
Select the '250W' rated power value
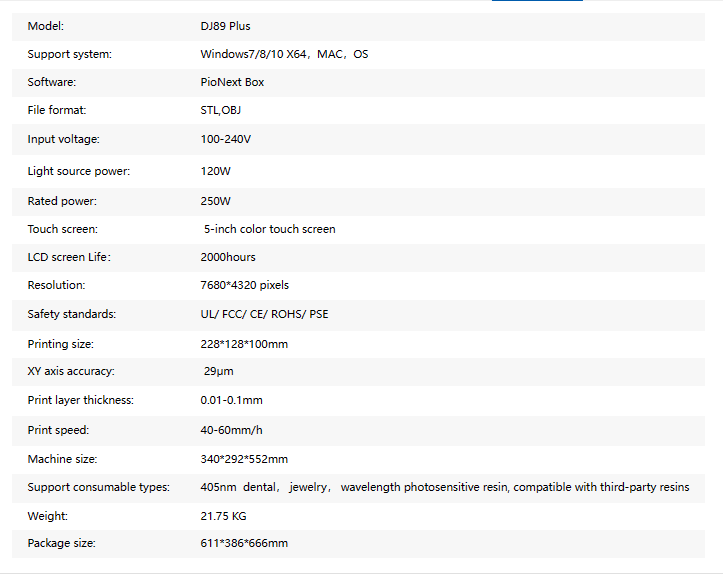(x=215, y=201)
